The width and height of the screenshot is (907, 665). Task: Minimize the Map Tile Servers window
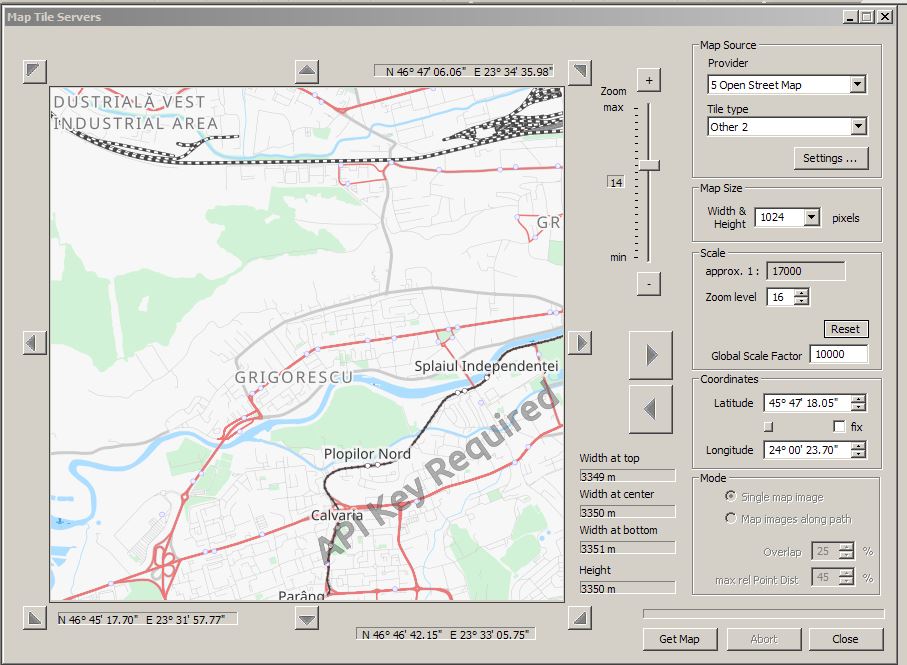[850, 17]
